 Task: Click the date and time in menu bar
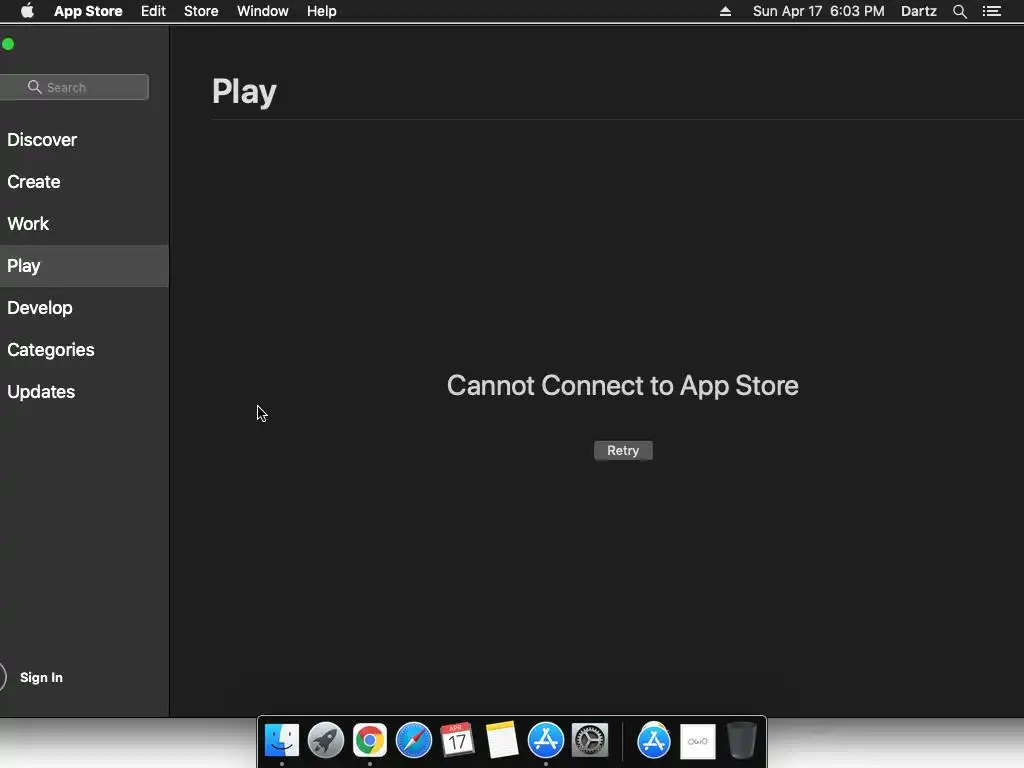tap(818, 11)
